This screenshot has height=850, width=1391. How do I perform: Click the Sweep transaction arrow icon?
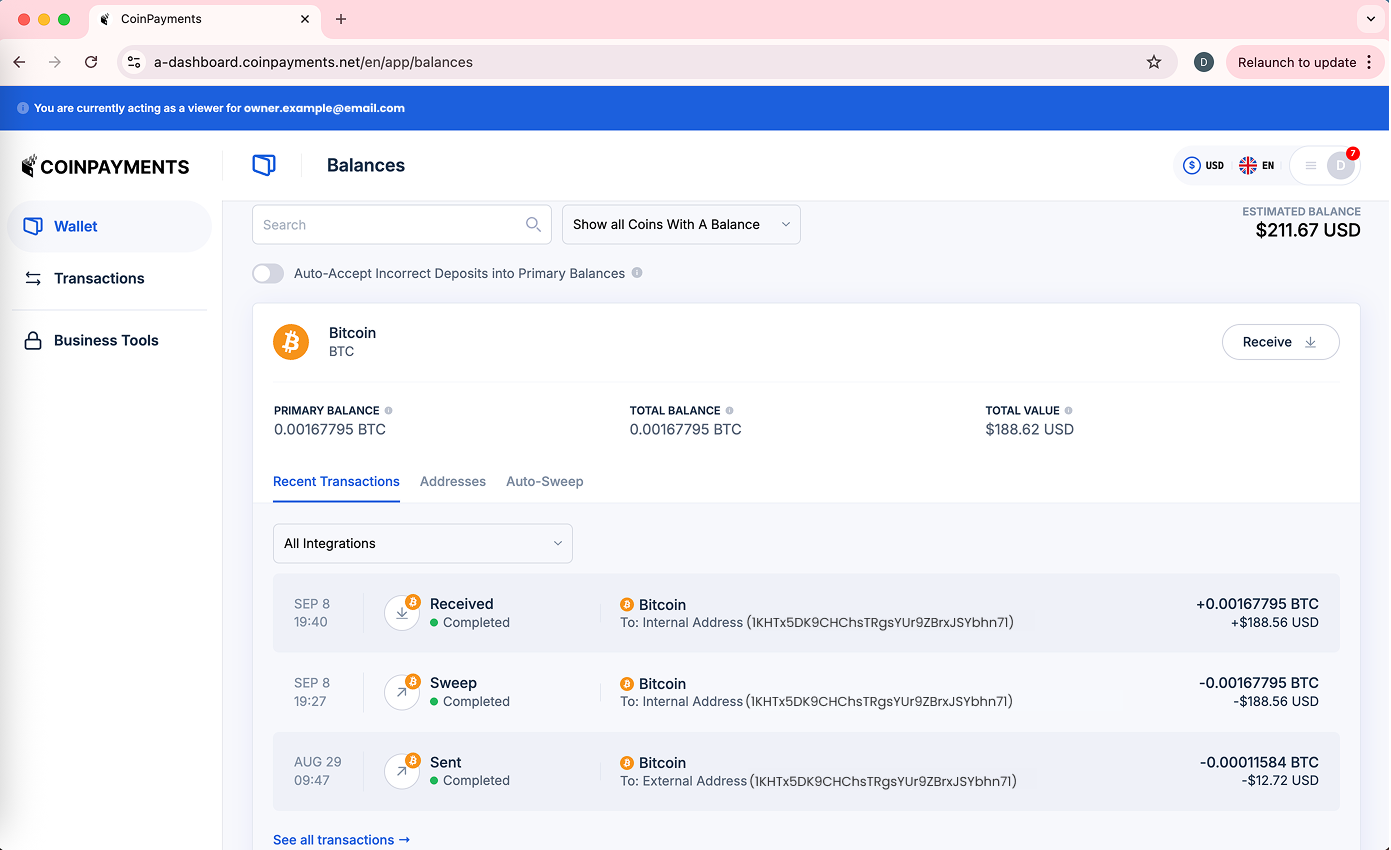click(x=402, y=692)
